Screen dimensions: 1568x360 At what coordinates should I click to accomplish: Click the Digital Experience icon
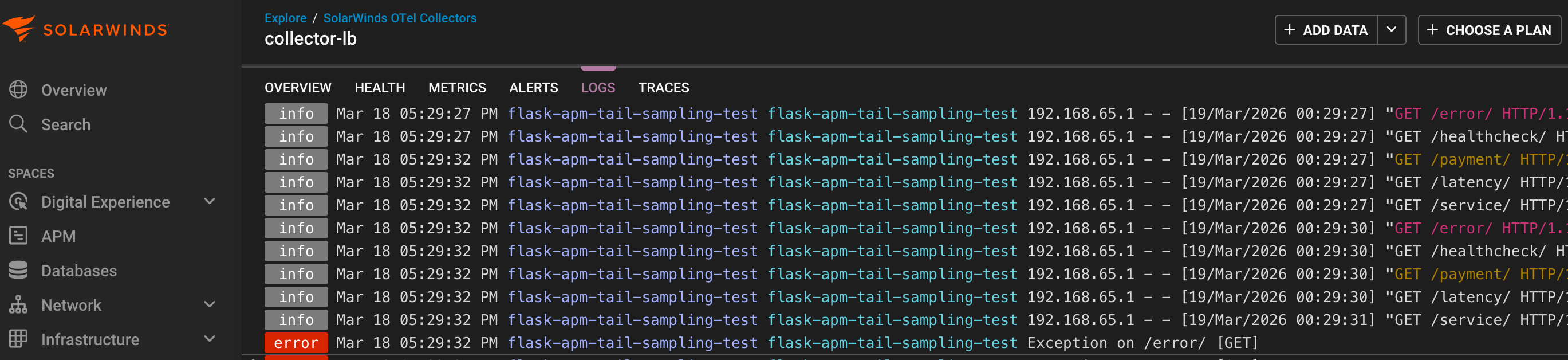coord(18,201)
